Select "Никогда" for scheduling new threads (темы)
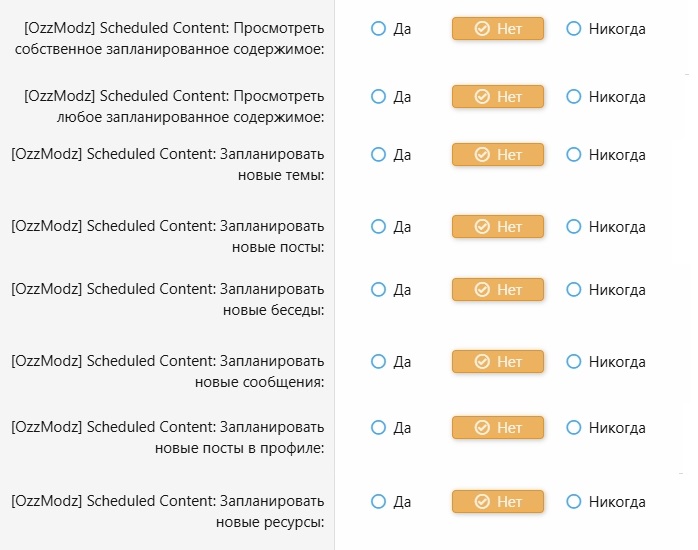Viewport: 698px width, 550px height. [574, 155]
